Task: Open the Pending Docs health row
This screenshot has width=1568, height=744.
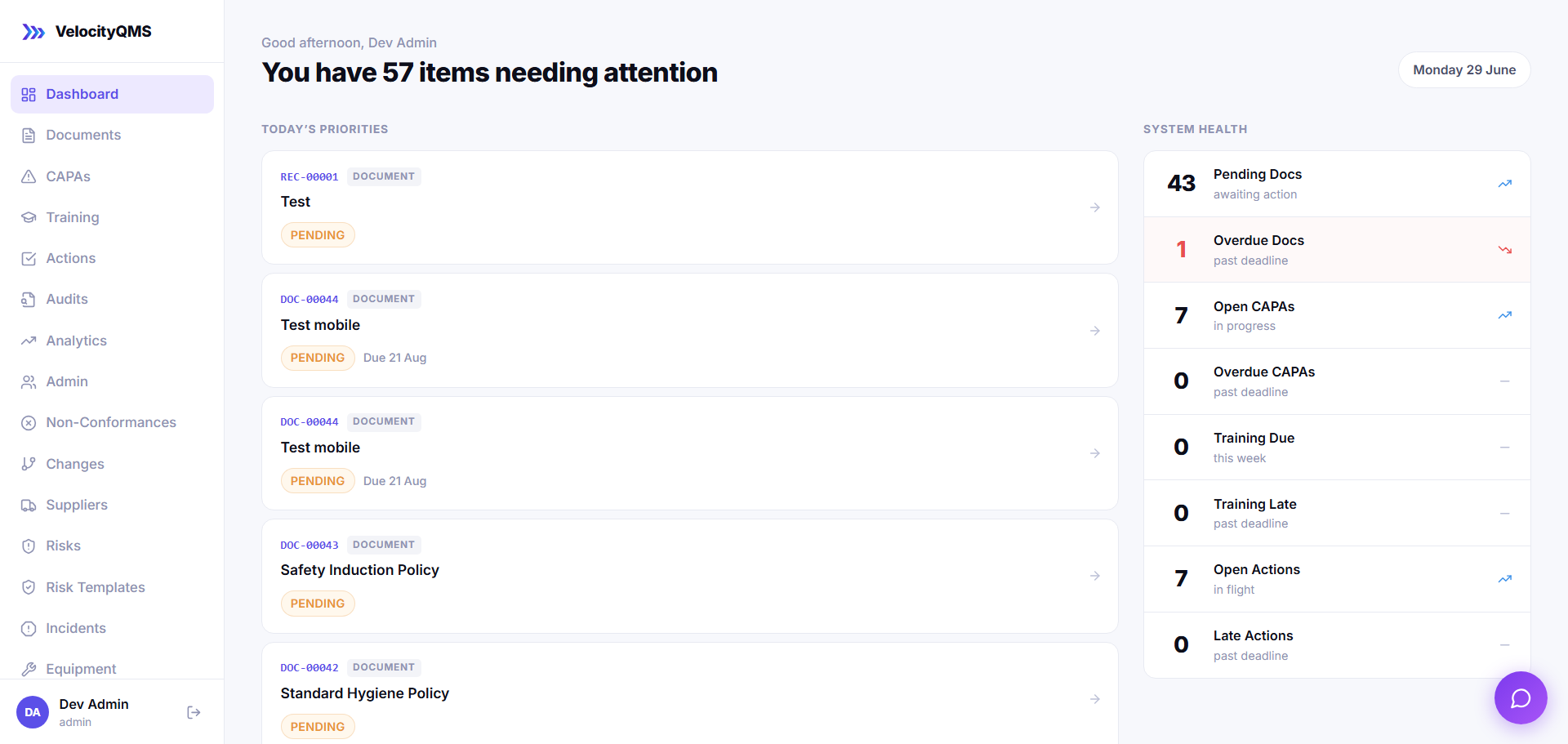Action: [1337, 184]
